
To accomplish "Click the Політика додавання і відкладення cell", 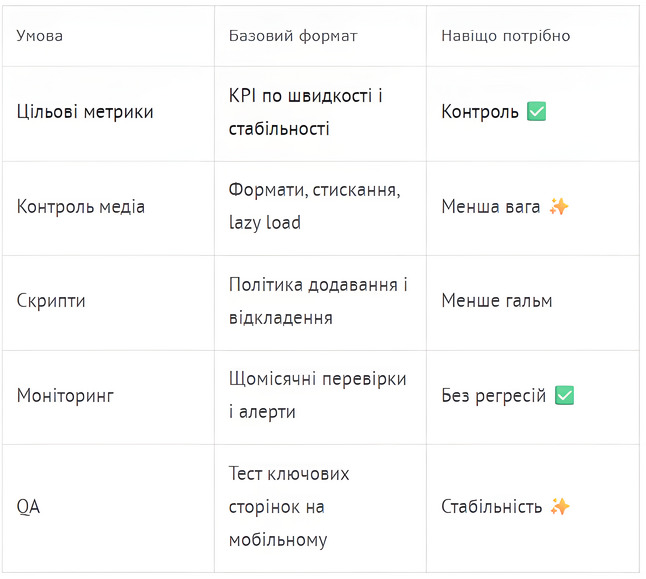I will click(x=317, y=301).
